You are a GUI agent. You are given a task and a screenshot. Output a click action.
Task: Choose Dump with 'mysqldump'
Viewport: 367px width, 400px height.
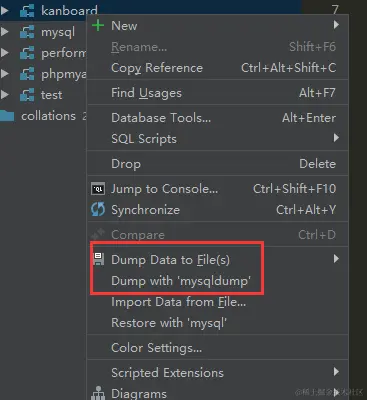coord(218,281)
